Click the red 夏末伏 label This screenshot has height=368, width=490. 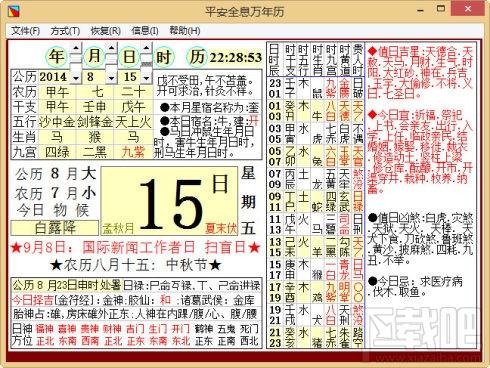coord(221,228)
